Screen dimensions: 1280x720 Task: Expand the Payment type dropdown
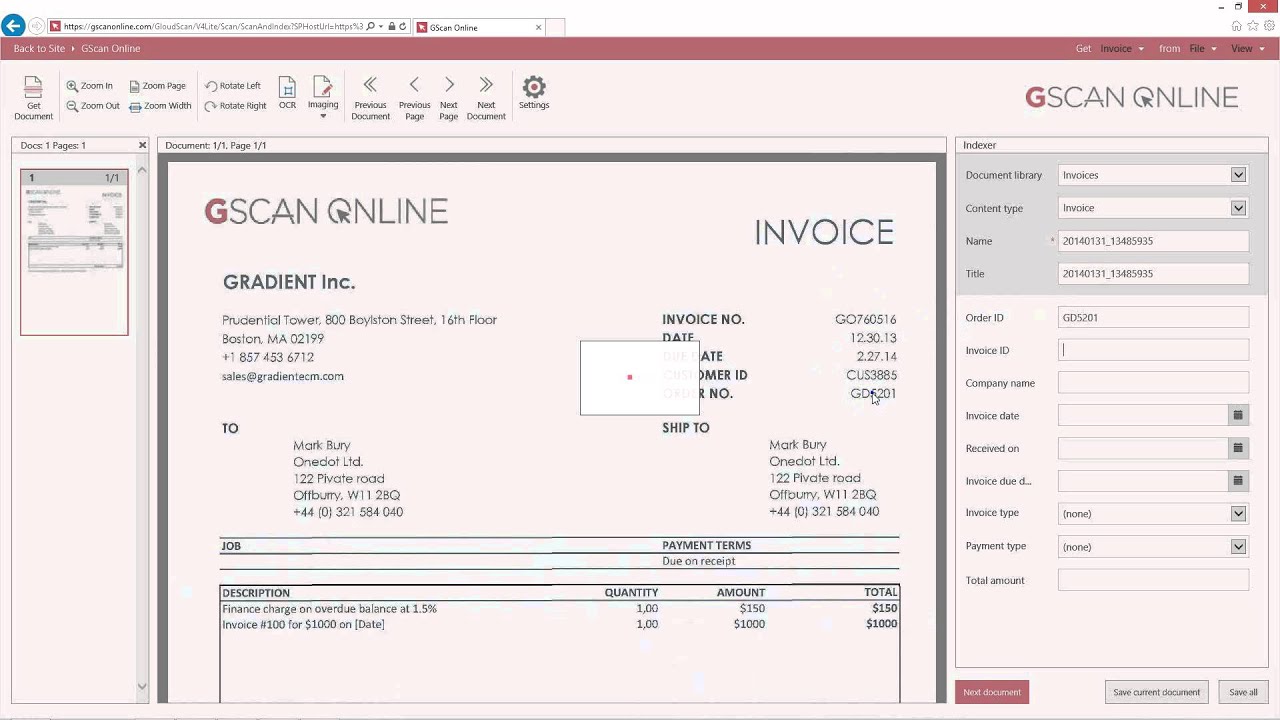coord(1238,546)
